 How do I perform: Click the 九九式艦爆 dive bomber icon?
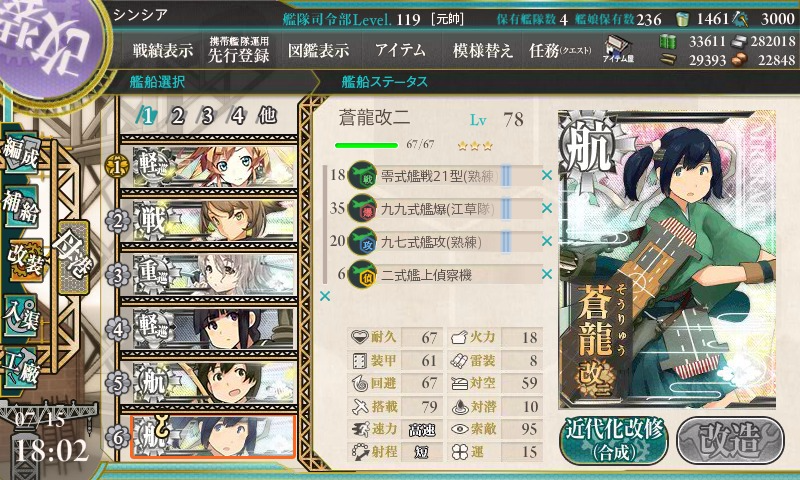tap(362, 208)
